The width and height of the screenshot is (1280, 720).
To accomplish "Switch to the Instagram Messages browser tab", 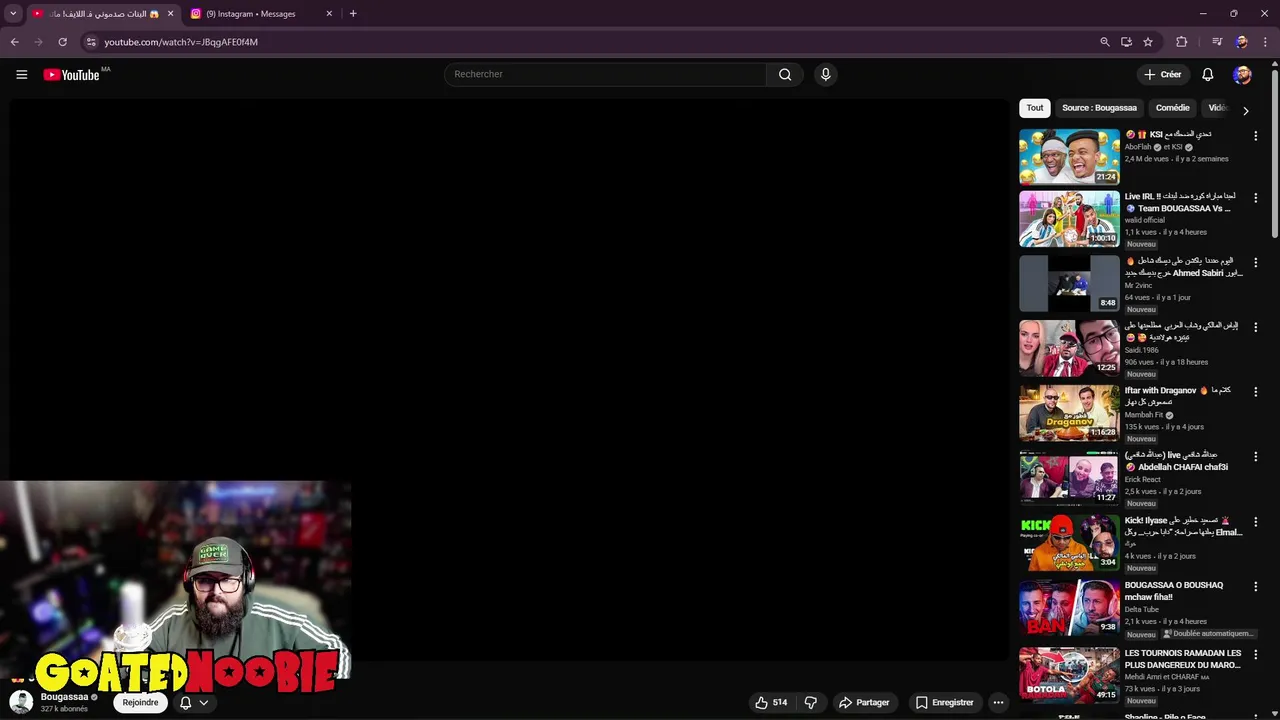I will tap(260, 14).
